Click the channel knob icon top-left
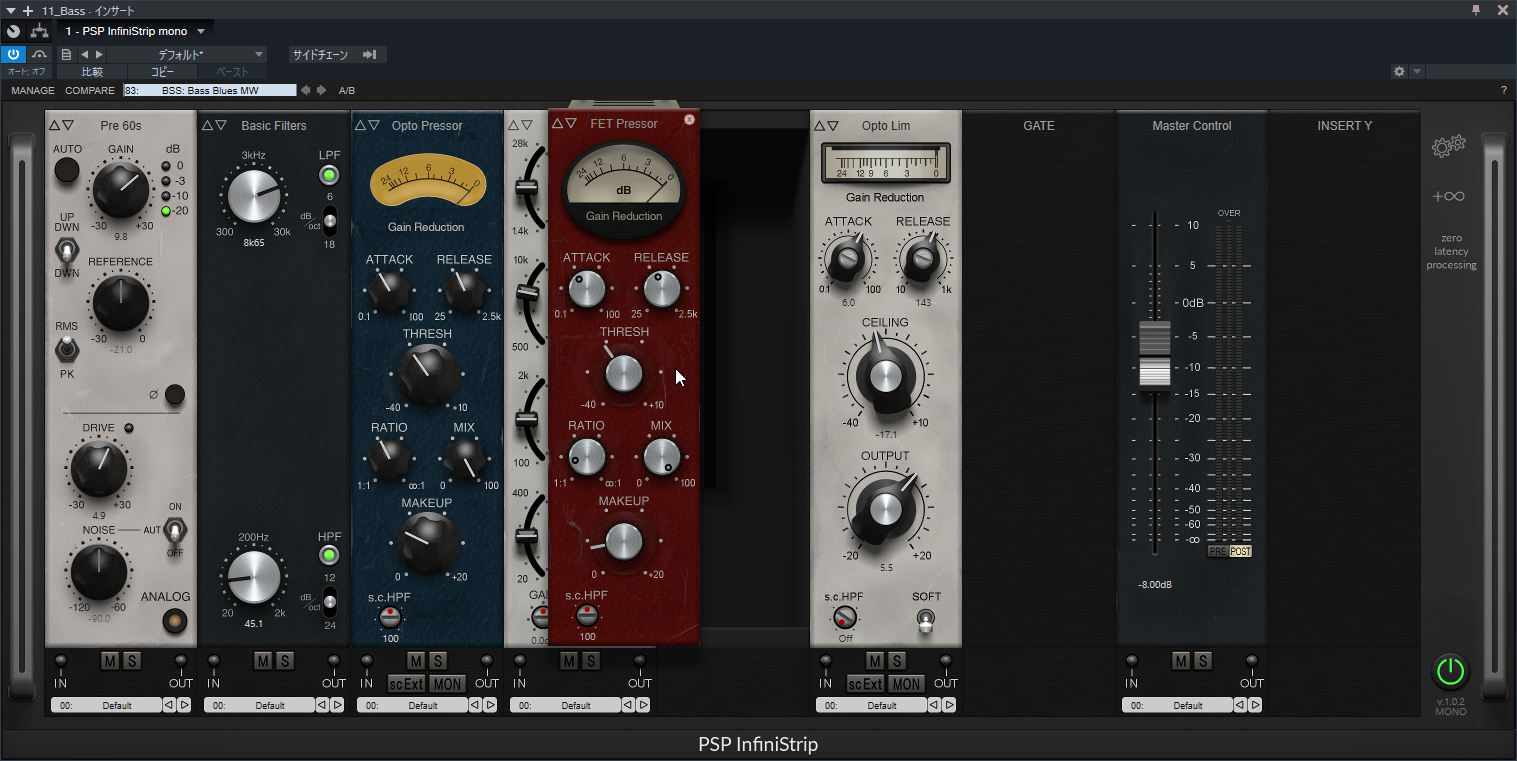 click(x=13, y=31)
